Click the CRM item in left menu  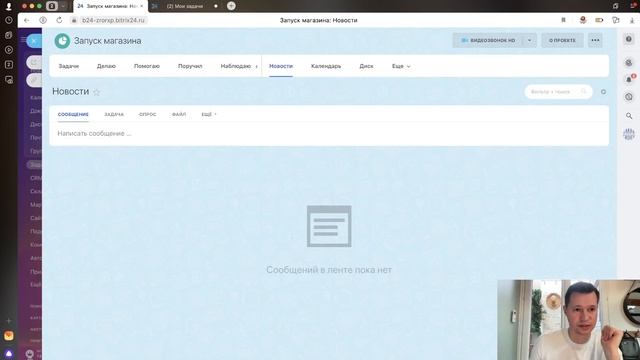point(35,178)
